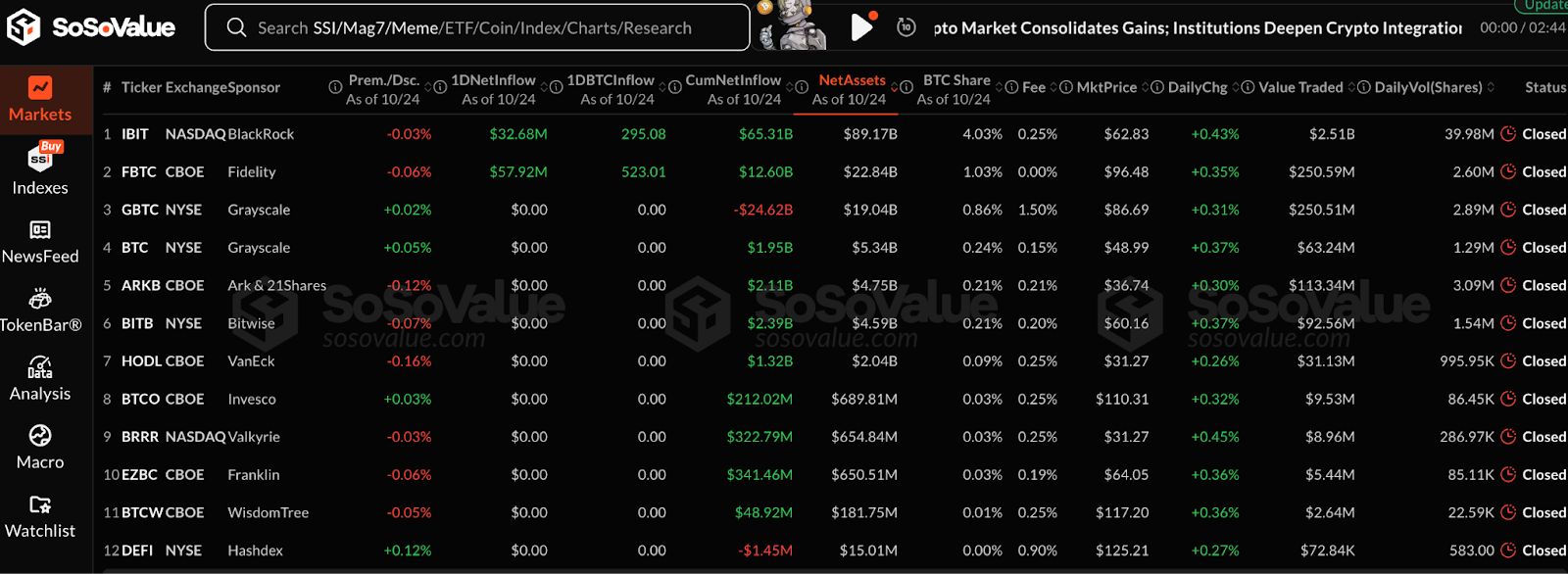Play the market news audio briefing
The height and width of the screenshot is (574, 1568).
coord(861,27)
